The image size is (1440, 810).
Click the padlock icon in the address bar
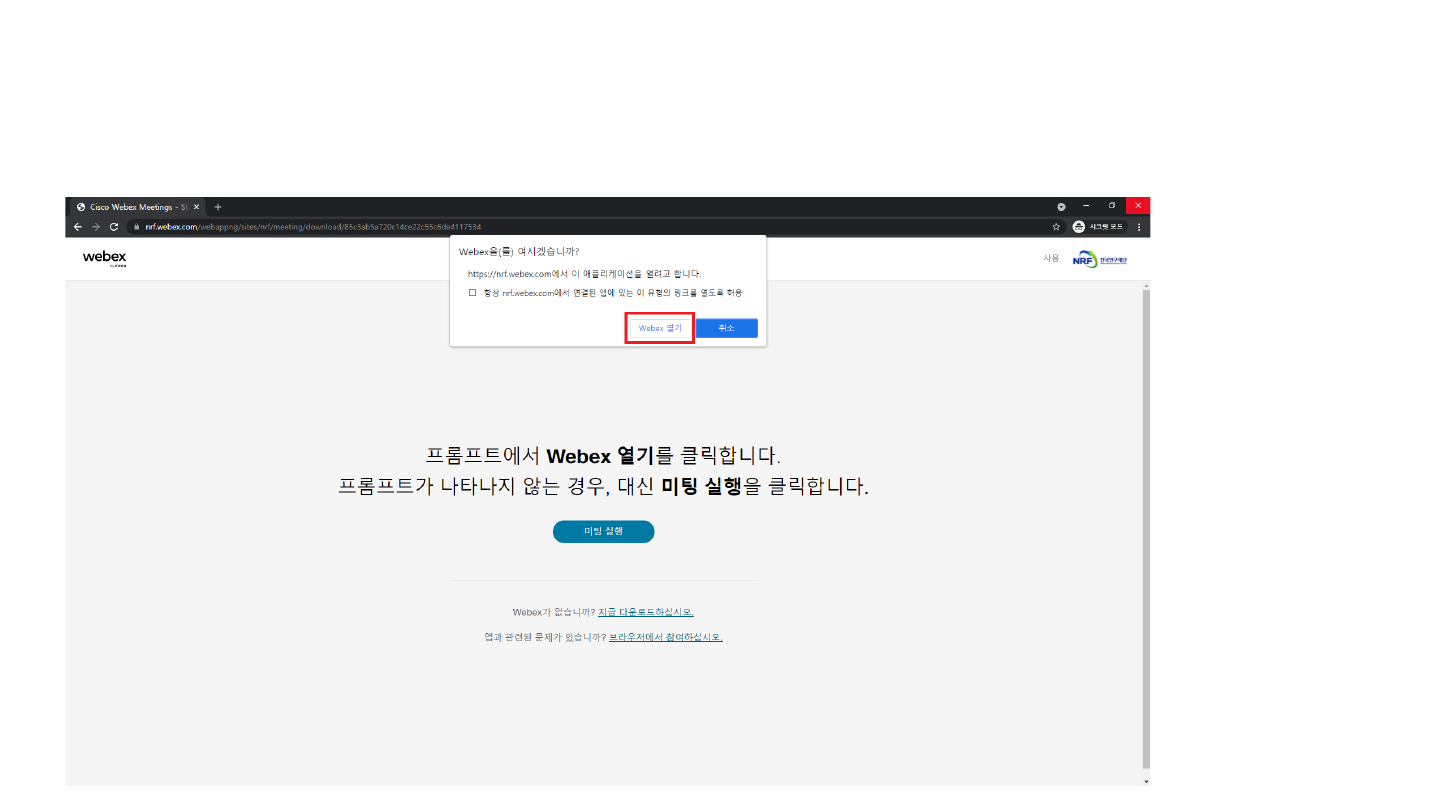pos(135,227)
